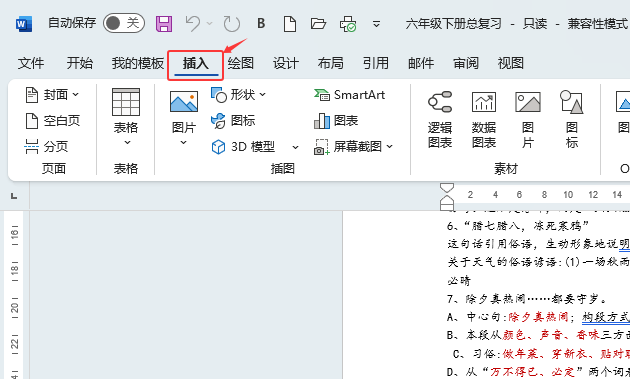The image size is (630, 379).
Task: Switch to the 邮件 (Mailings) tab
Action: click(421, 63)
